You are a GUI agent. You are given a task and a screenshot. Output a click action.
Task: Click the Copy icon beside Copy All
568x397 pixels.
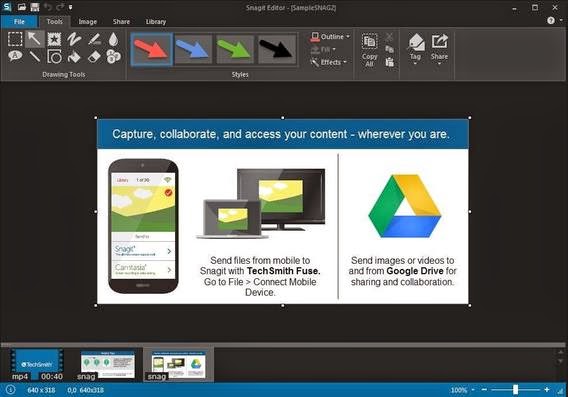(x=389, y=49)
